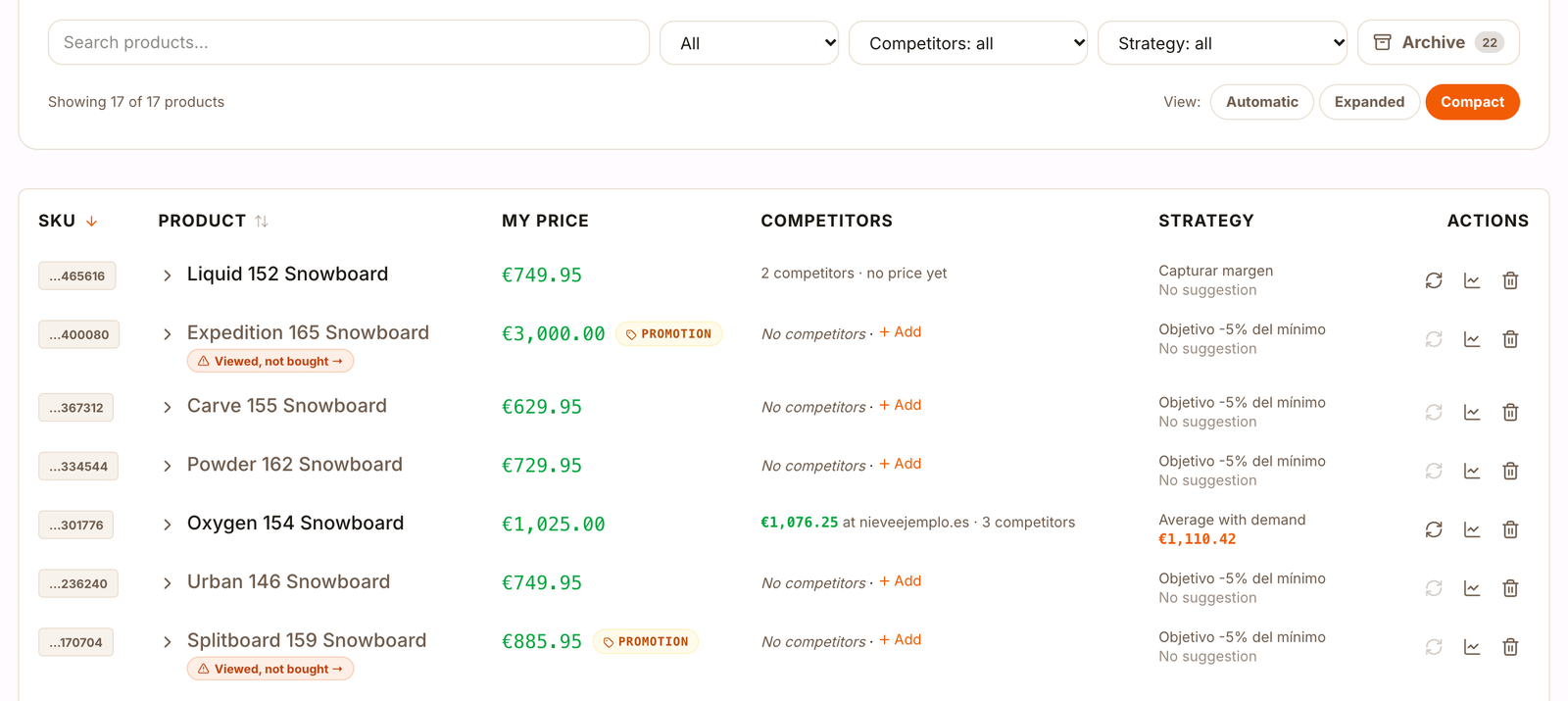
Task: Switch view to Expanded
Action: click(1369, 102)
